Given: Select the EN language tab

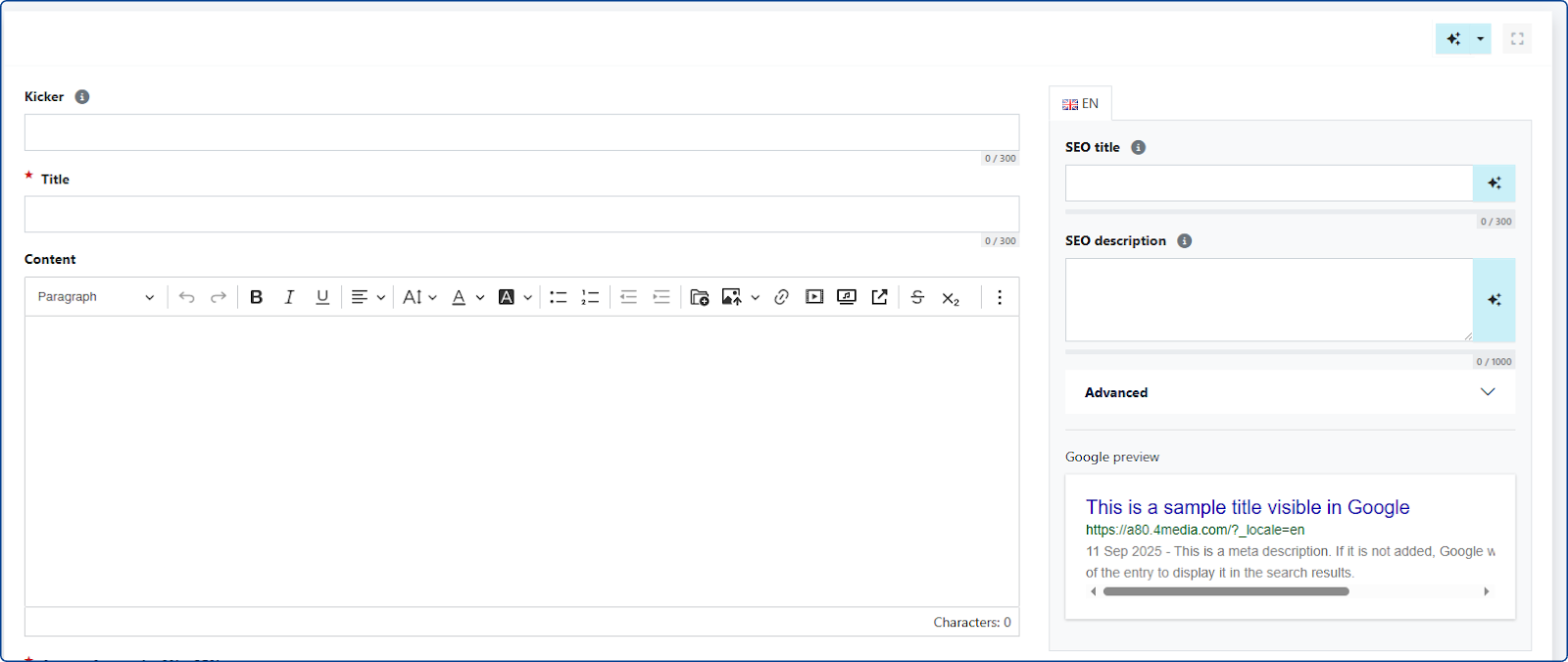Looking at the screenshot, I should (x=1081, y=104).
